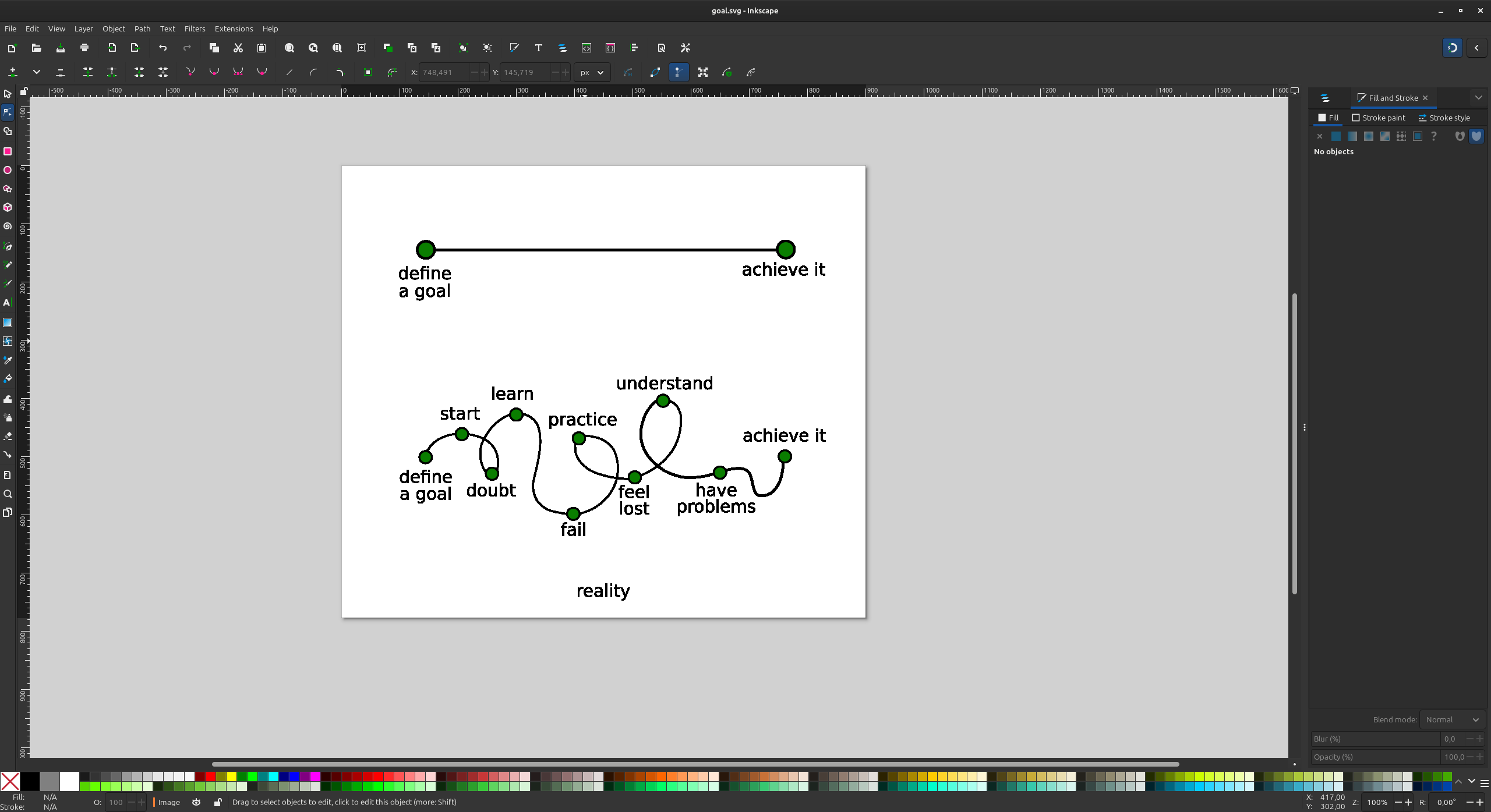Toggle show transformation handles for nodes

click(703, 72)
